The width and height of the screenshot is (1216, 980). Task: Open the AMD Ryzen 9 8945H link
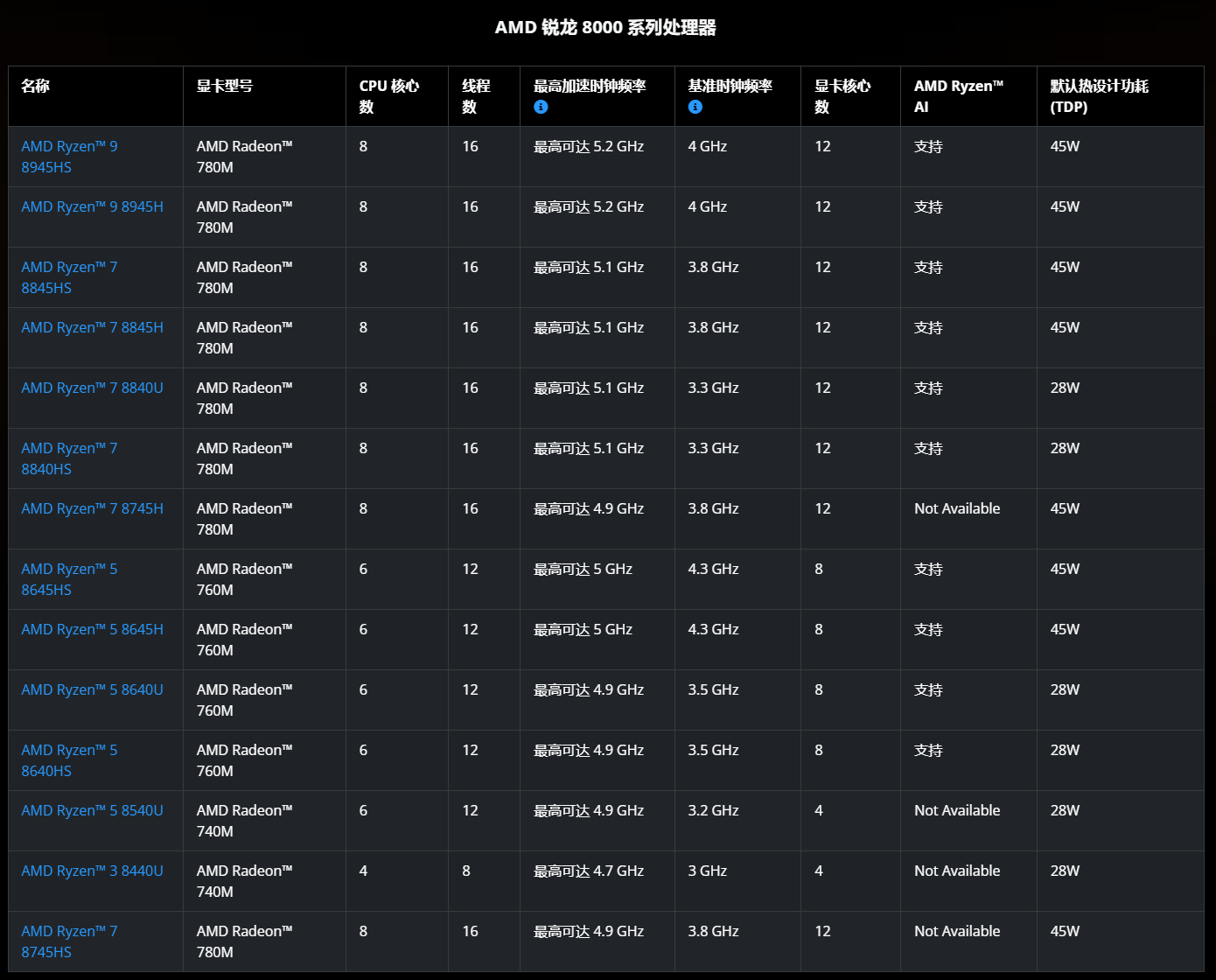[x=92, y=206]
